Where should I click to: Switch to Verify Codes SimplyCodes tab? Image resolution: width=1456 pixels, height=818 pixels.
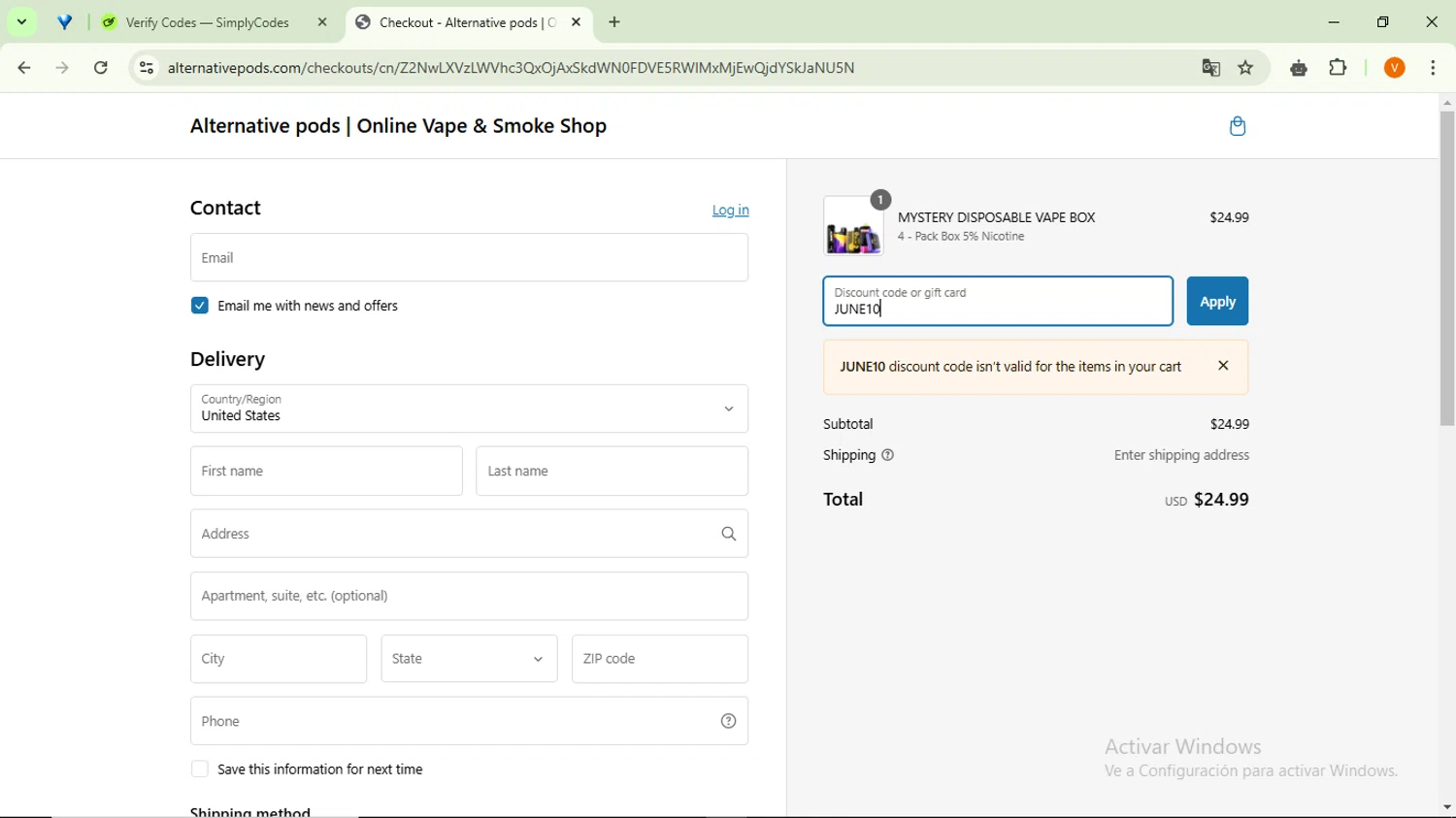(208, 22)
